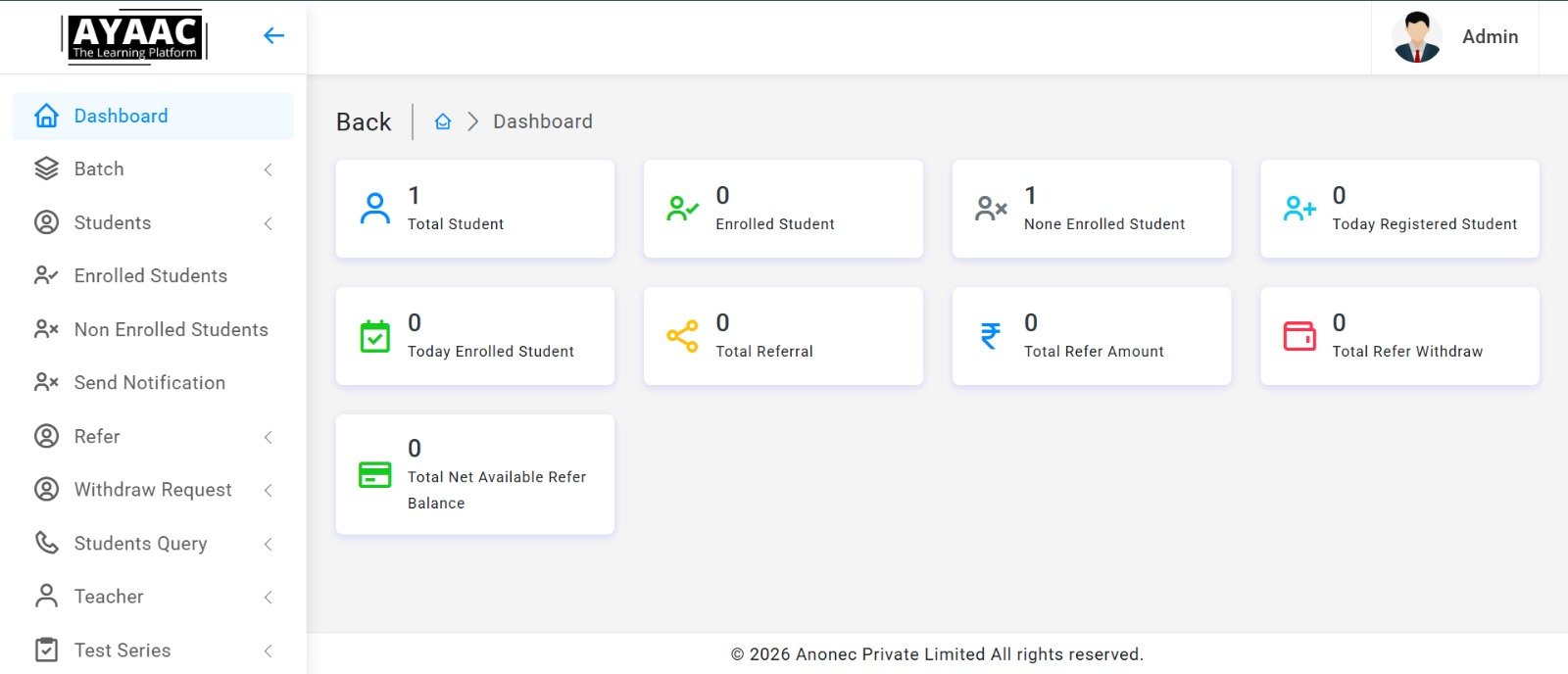Click the wallet icon on Total Refer Withdraw
Viewport: 1568px width, 674px height.
click(x=1299, y=336)
